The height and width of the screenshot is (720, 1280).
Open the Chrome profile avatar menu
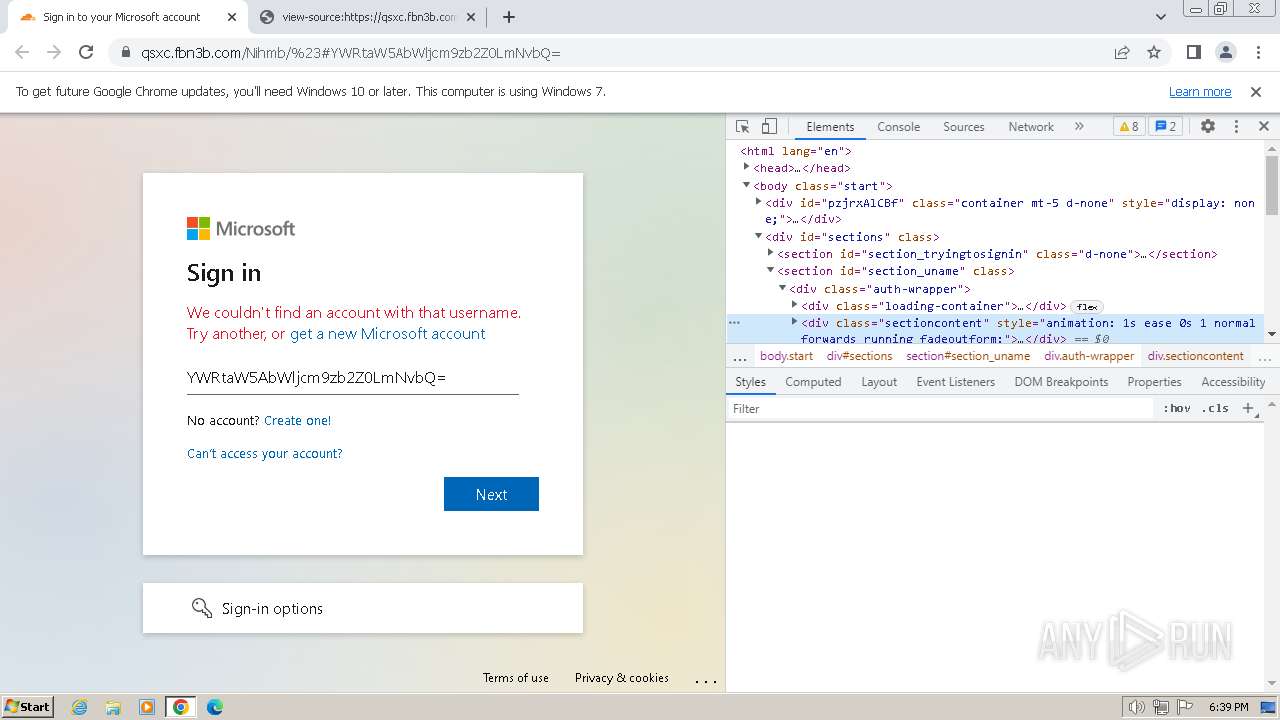click(x=1225, y=53)
